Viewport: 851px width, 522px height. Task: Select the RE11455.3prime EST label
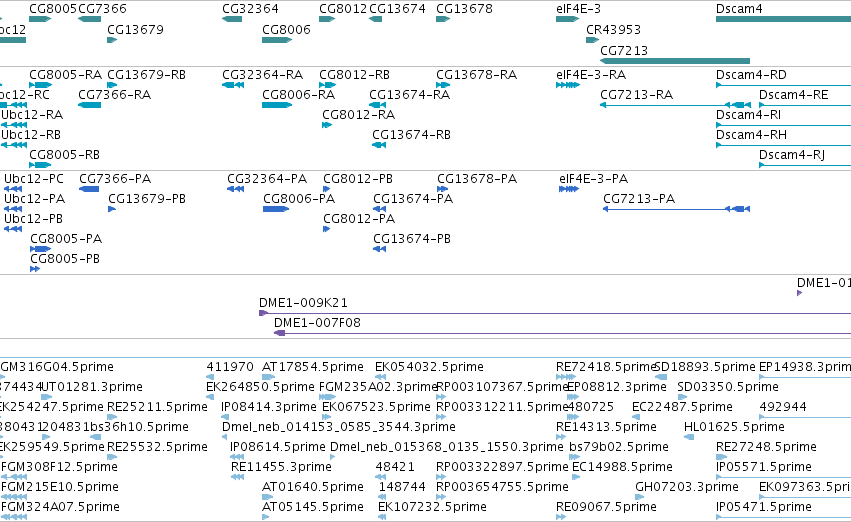point(281,467)
